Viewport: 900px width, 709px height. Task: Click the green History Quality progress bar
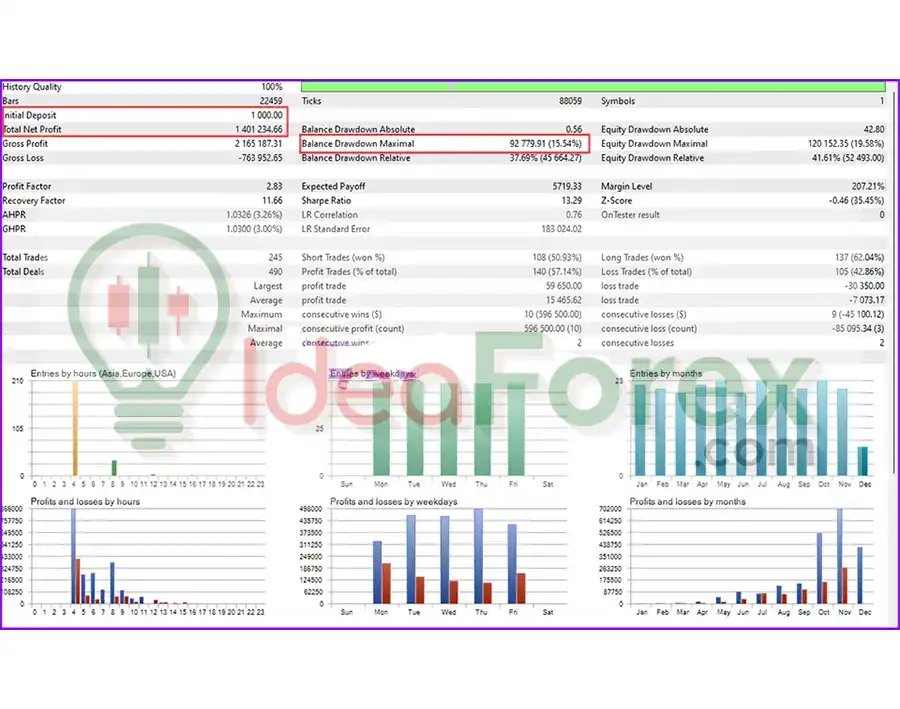pyautogui.click(x=592, y=87)
